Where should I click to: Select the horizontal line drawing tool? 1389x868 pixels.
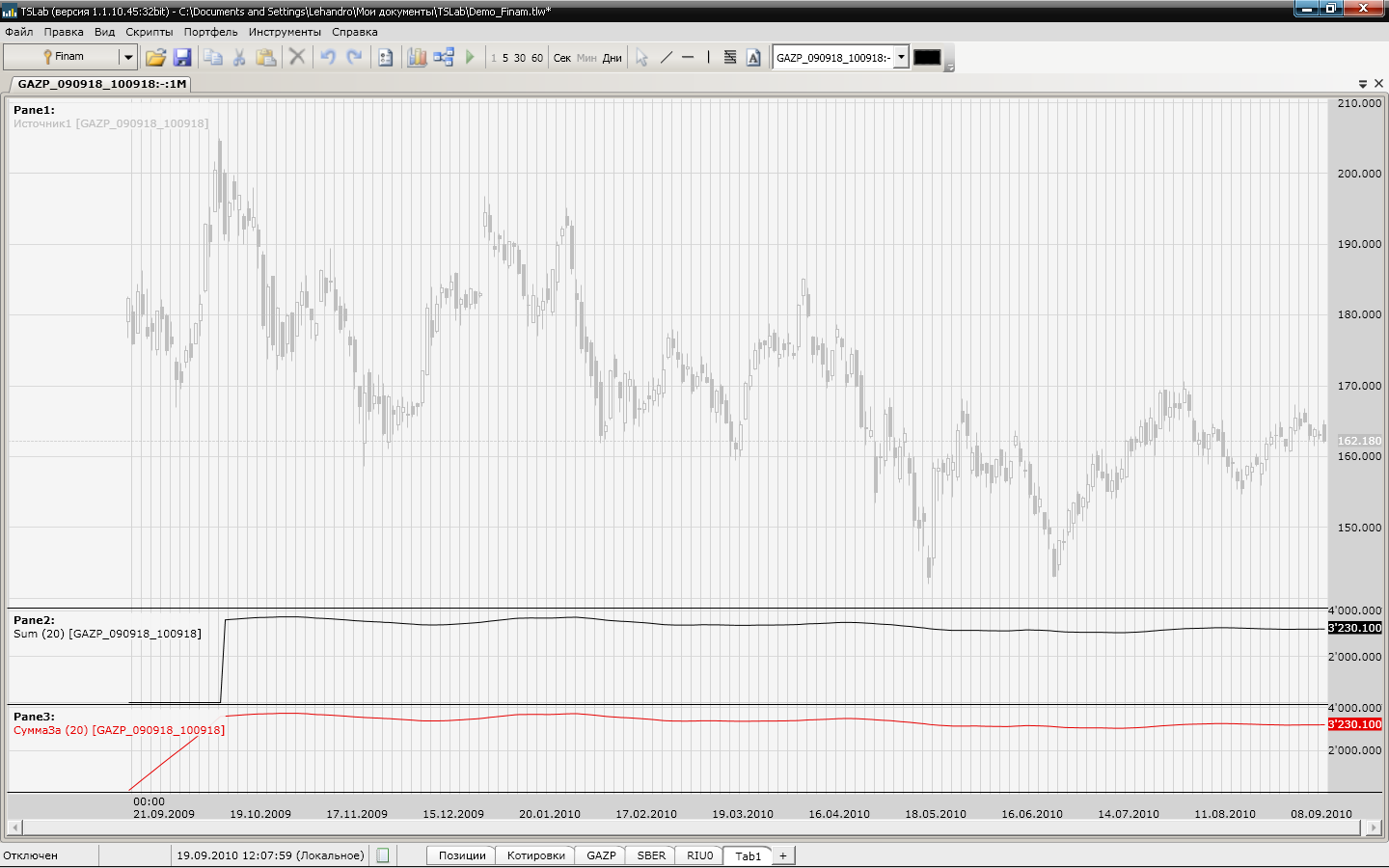click(688, 58)
